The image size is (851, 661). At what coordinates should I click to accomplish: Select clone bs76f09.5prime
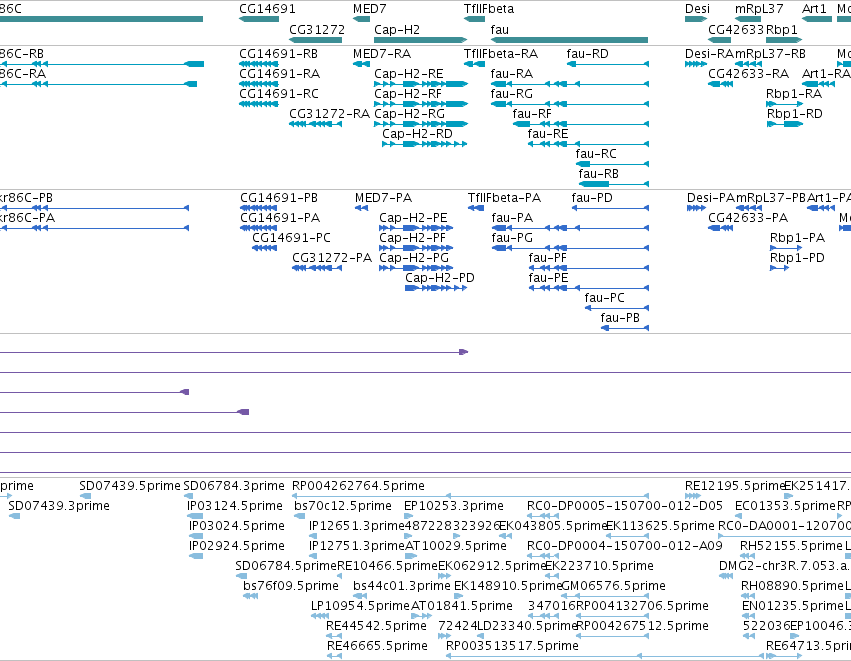(x=291, y=586)
